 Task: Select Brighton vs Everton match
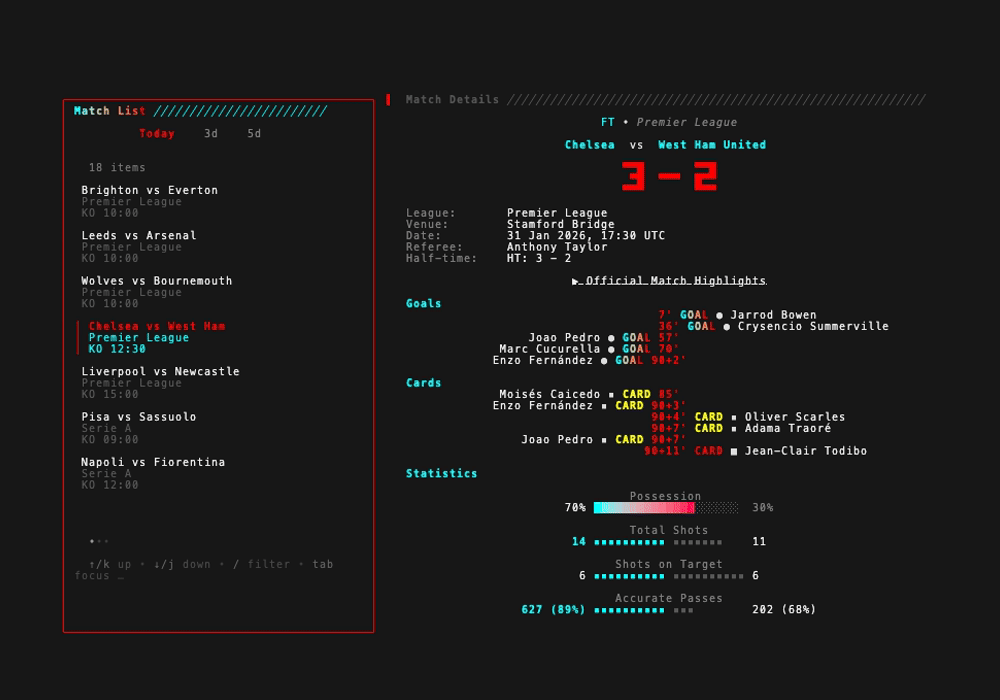coord(150,201)
